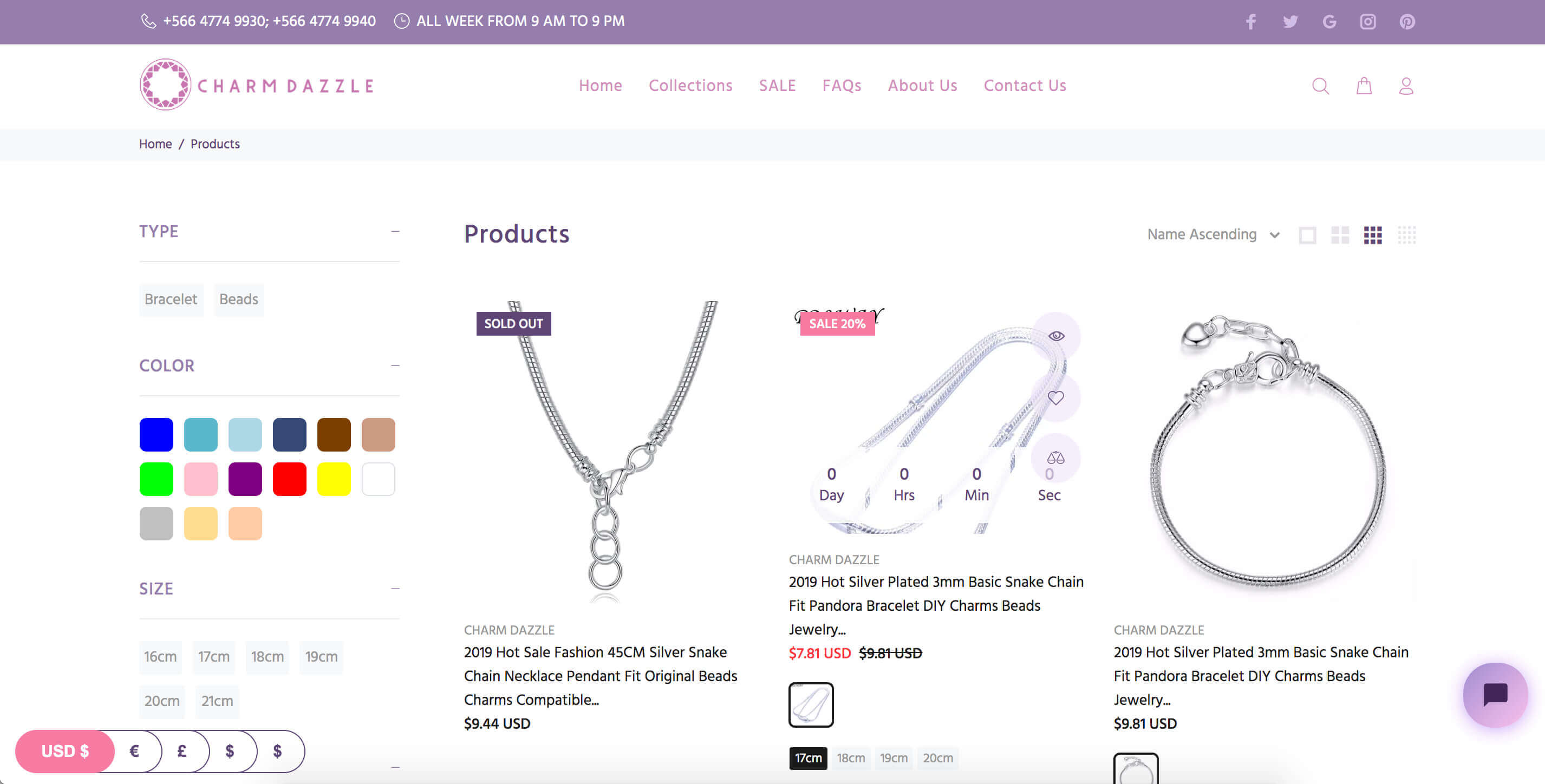
Task: Click the user account icon
Action: pyautogui.click(x=1406, y=87)
